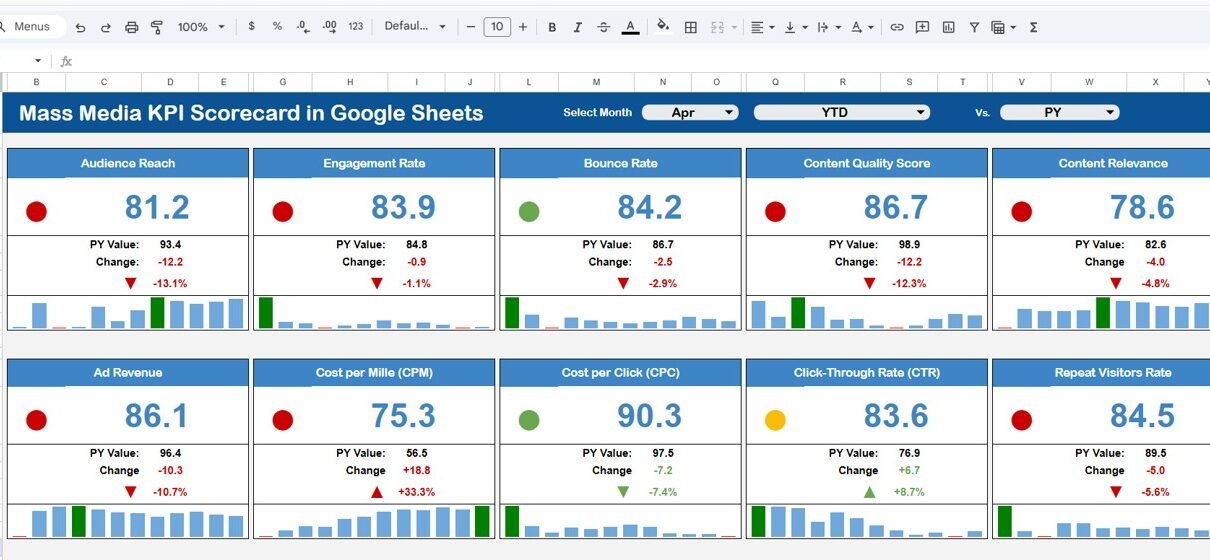Click the Menus search box
Screen dimensions: 1210x560
point(32,27)
